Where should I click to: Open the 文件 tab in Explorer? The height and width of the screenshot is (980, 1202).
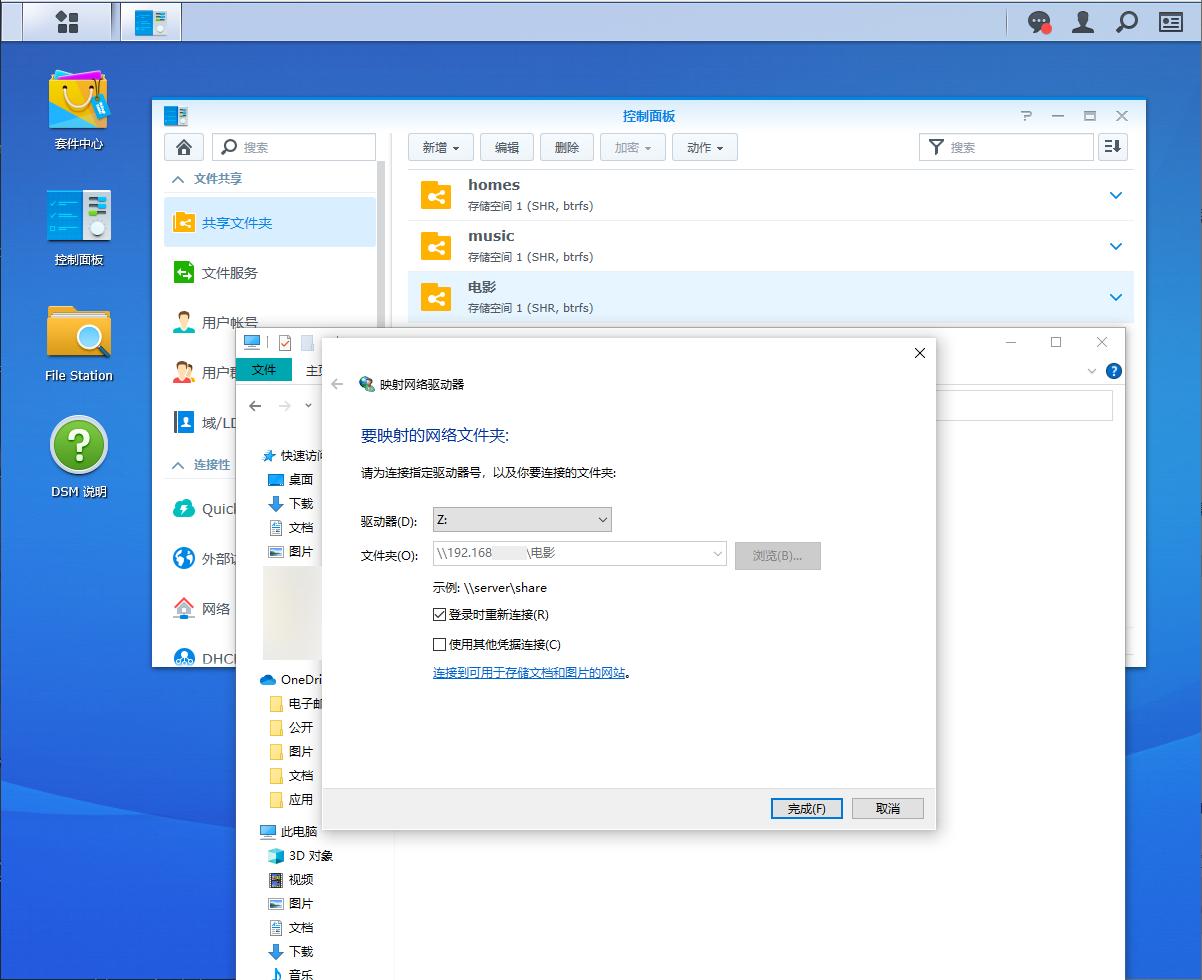264,370
